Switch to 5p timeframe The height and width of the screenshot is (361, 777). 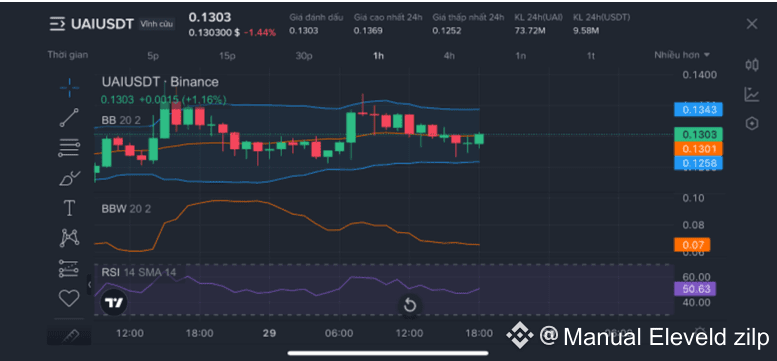click(153, 56)
